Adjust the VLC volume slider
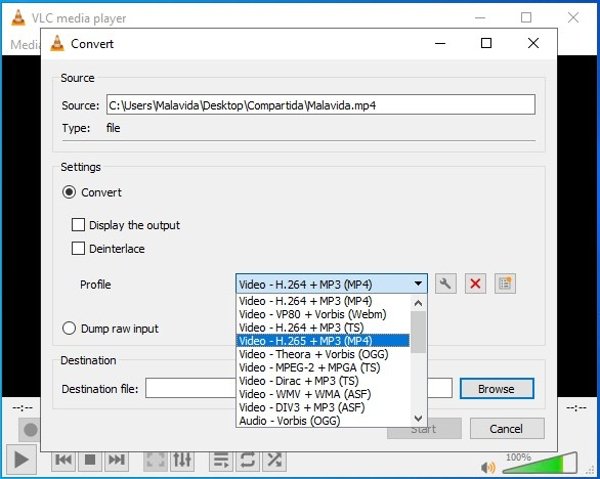The image size is (600, 479). tap(540, 463)
